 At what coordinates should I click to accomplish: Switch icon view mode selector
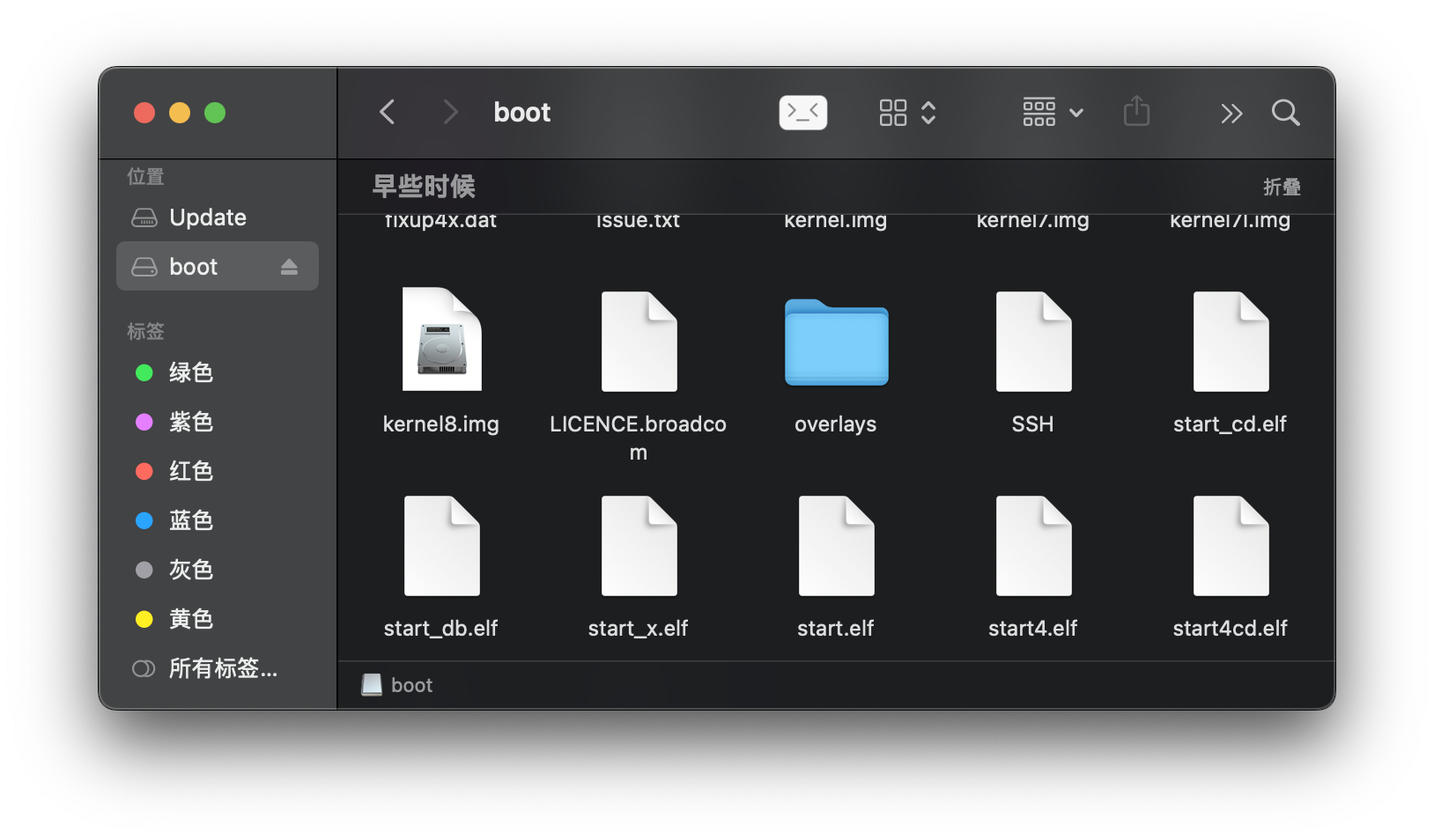click(907, 113)
